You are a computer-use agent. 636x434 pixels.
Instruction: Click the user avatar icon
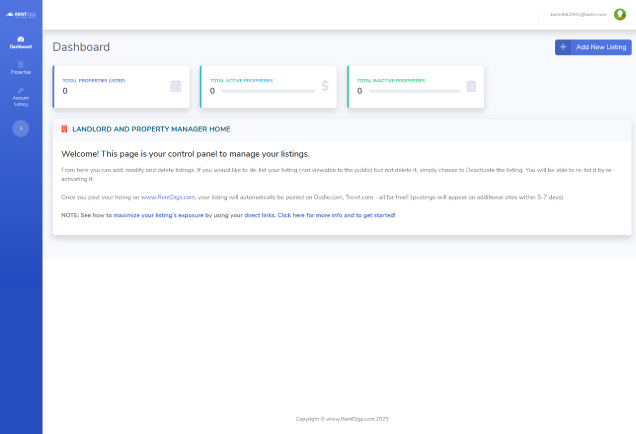[619, 14]
